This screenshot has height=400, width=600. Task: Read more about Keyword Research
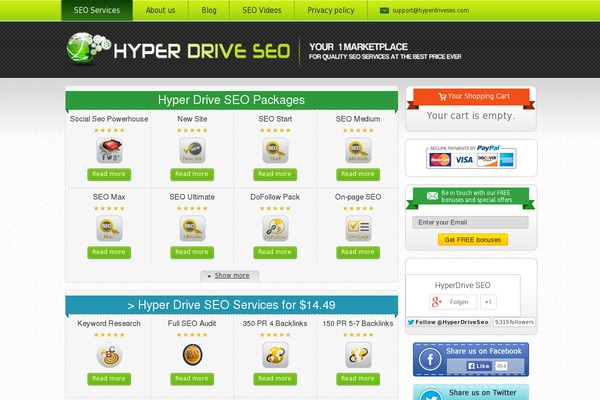click(x=109, y=379)
